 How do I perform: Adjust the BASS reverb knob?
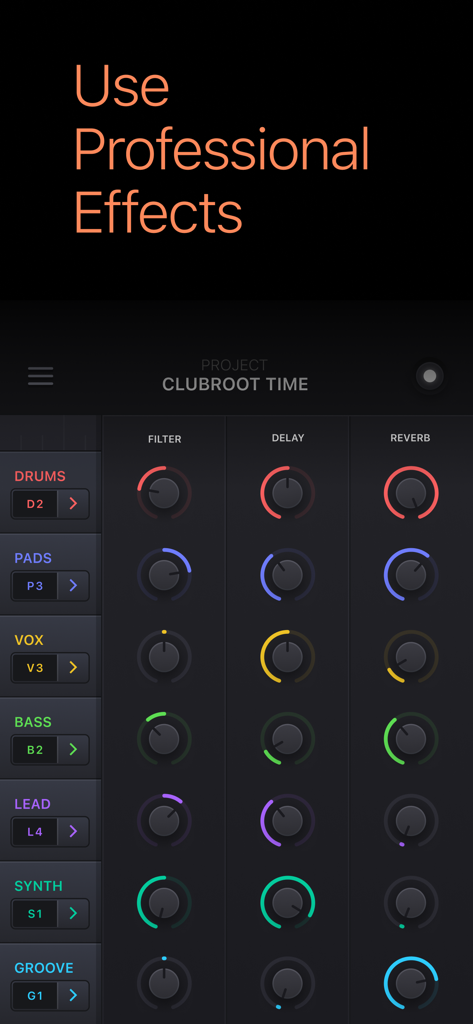[411, 739]
